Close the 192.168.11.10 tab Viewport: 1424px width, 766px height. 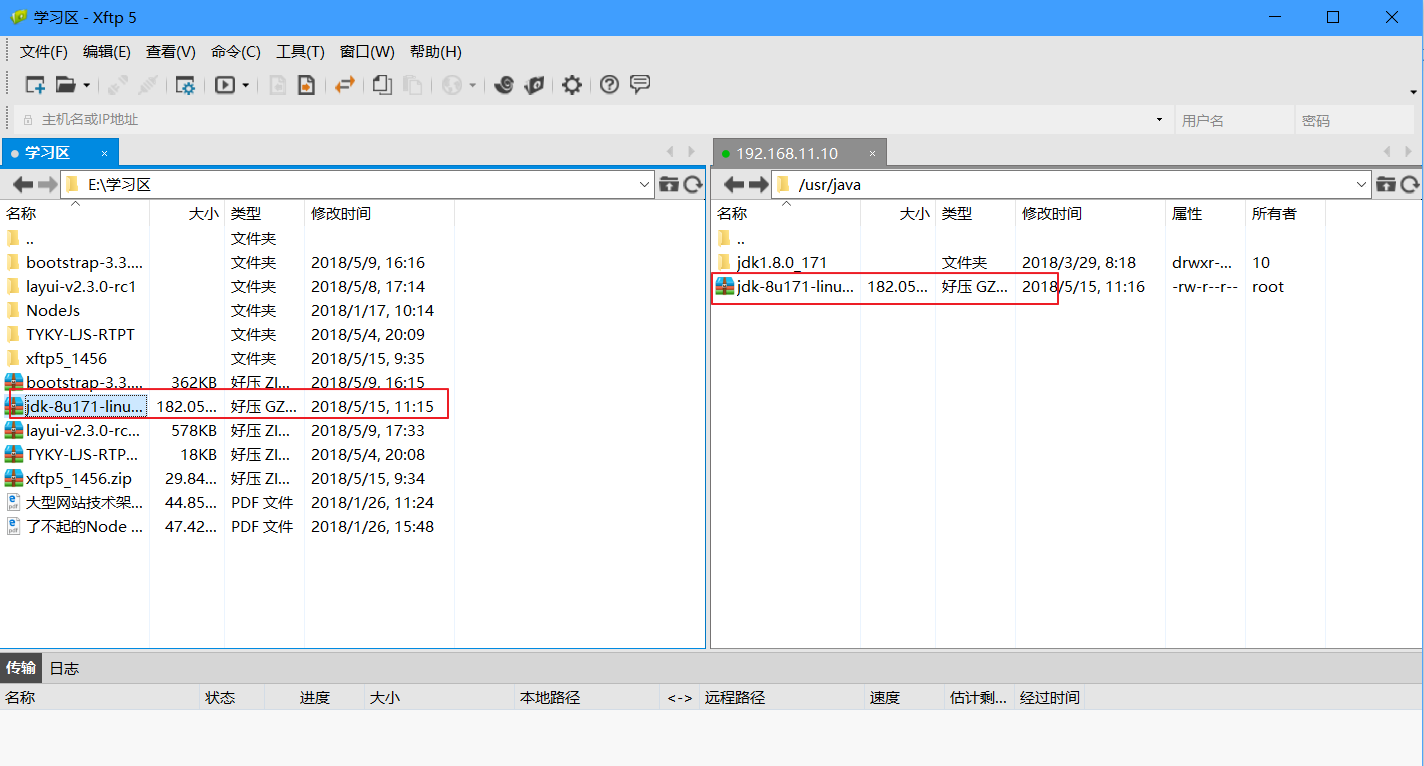(x=872, y=153)
